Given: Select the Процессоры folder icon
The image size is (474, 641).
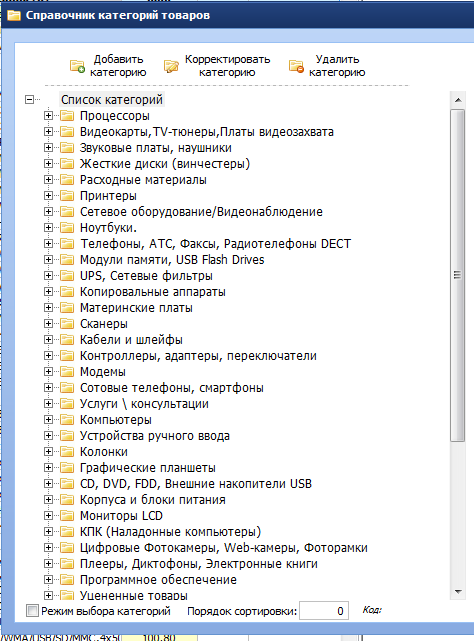Looking at the screenshot, I should click(x=67, y=116).
